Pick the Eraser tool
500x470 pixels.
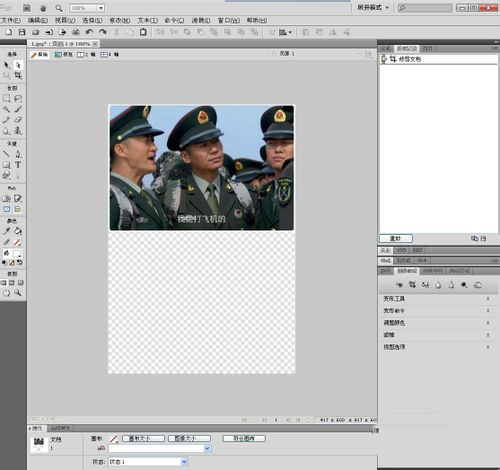pyautogui.click(x=18, y=120)
